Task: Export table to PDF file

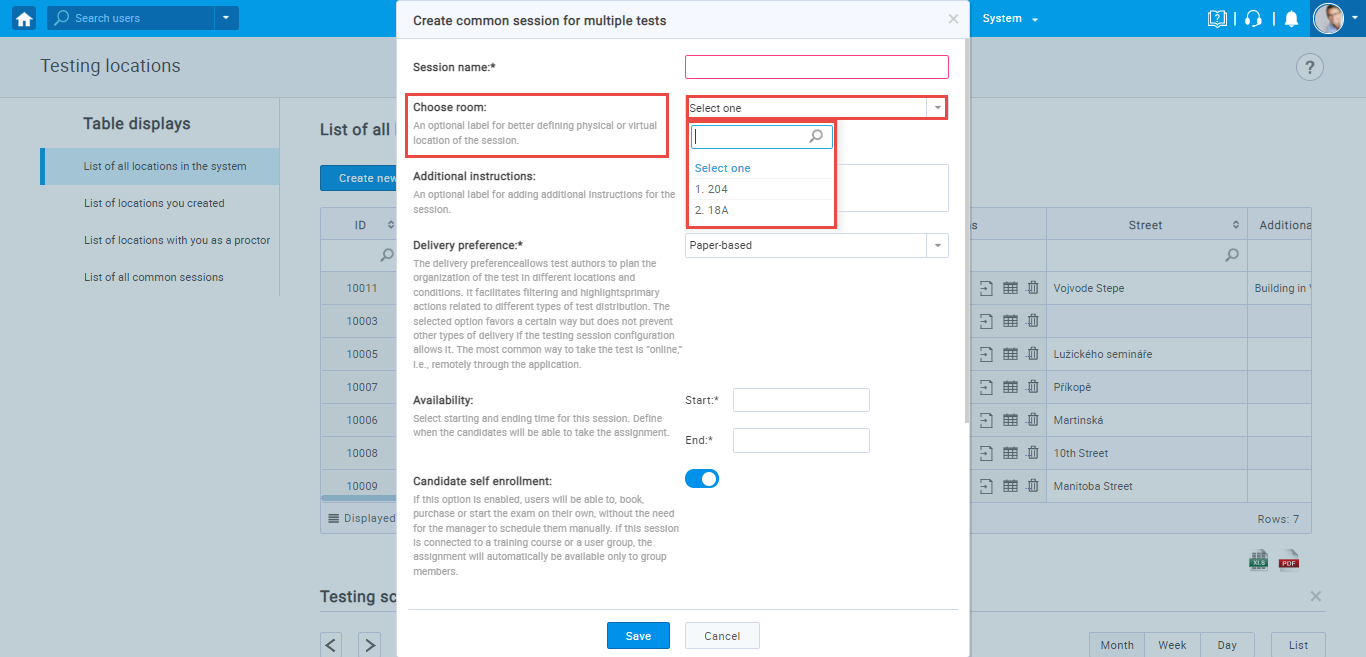Action: click(x=1289, y=561)
